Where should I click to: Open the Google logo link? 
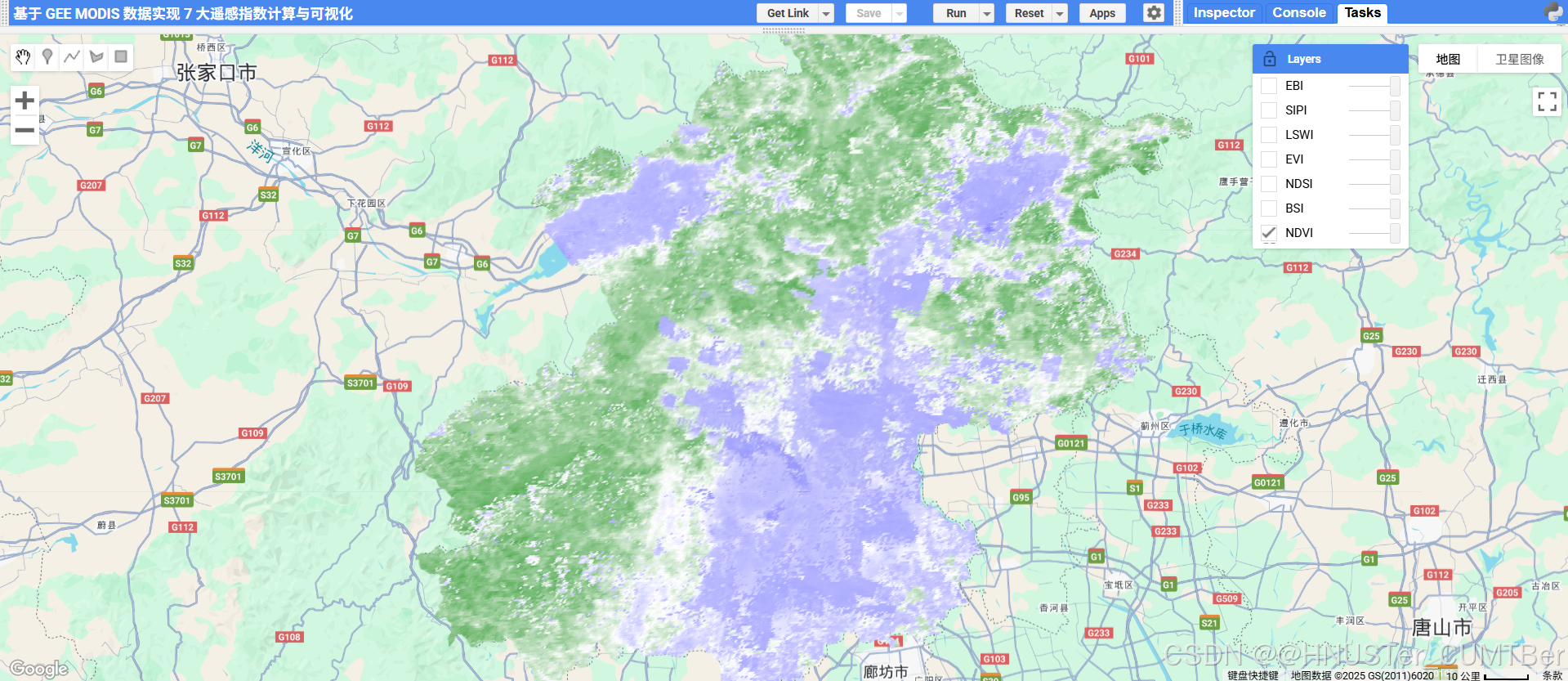click(x=38, y=669)
